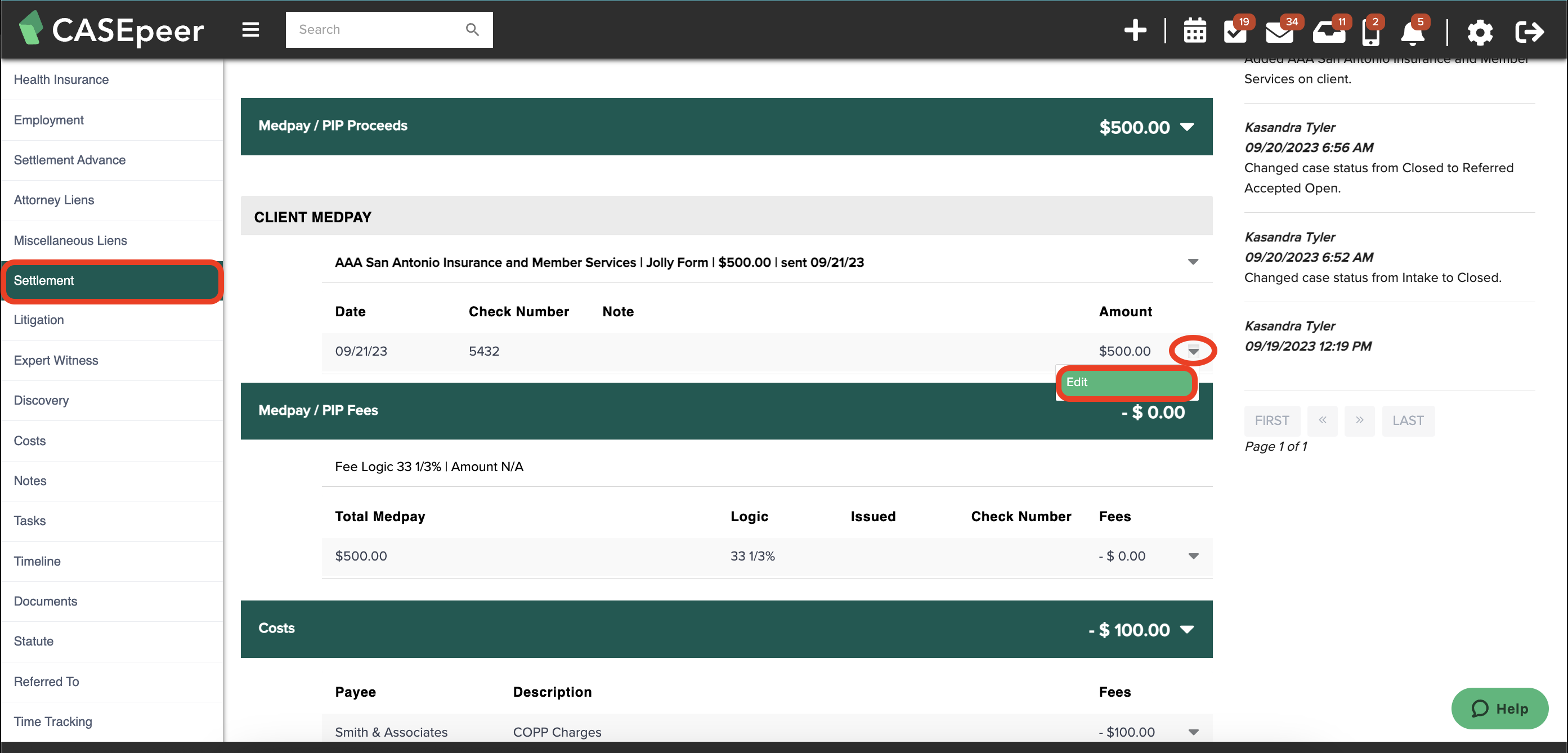
Task: Open Health Insurance in sidebar
Action: [112, 79]
